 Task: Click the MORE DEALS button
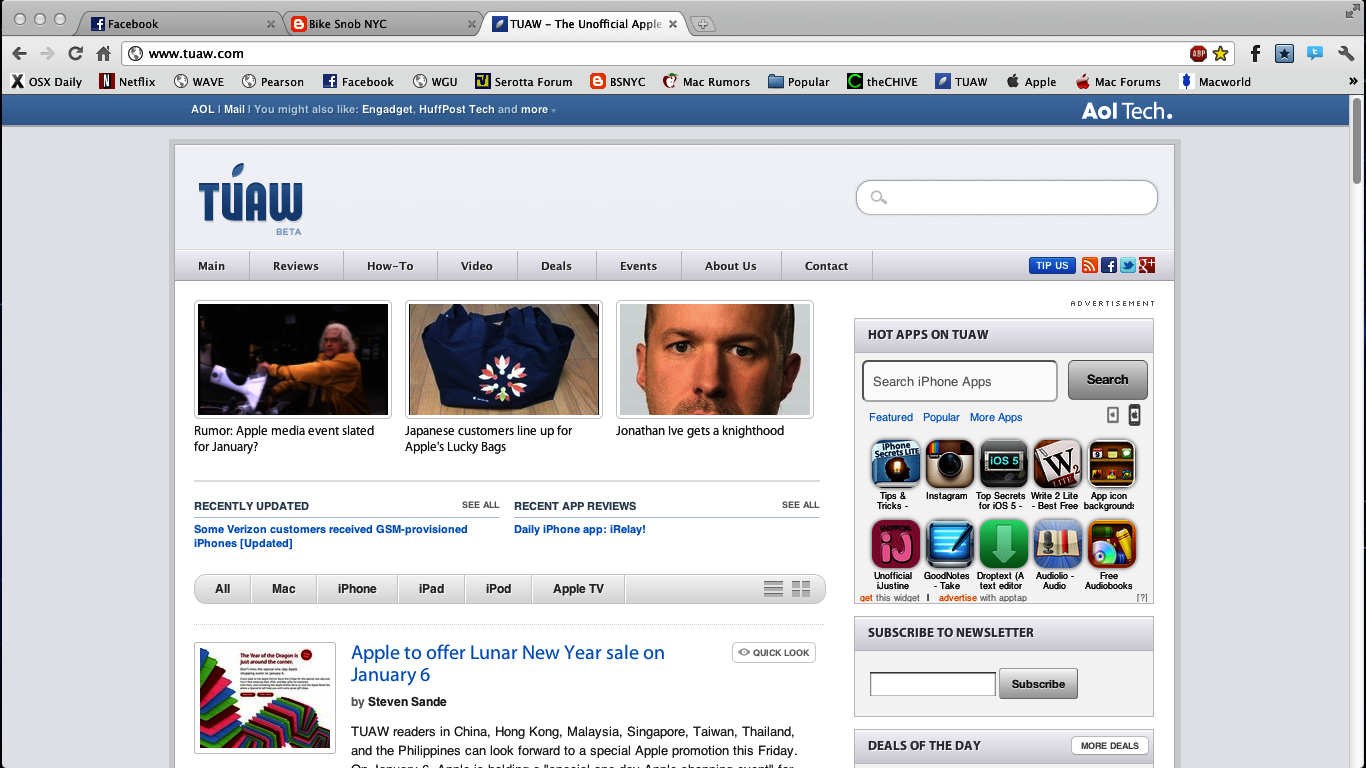point(1109,745)
